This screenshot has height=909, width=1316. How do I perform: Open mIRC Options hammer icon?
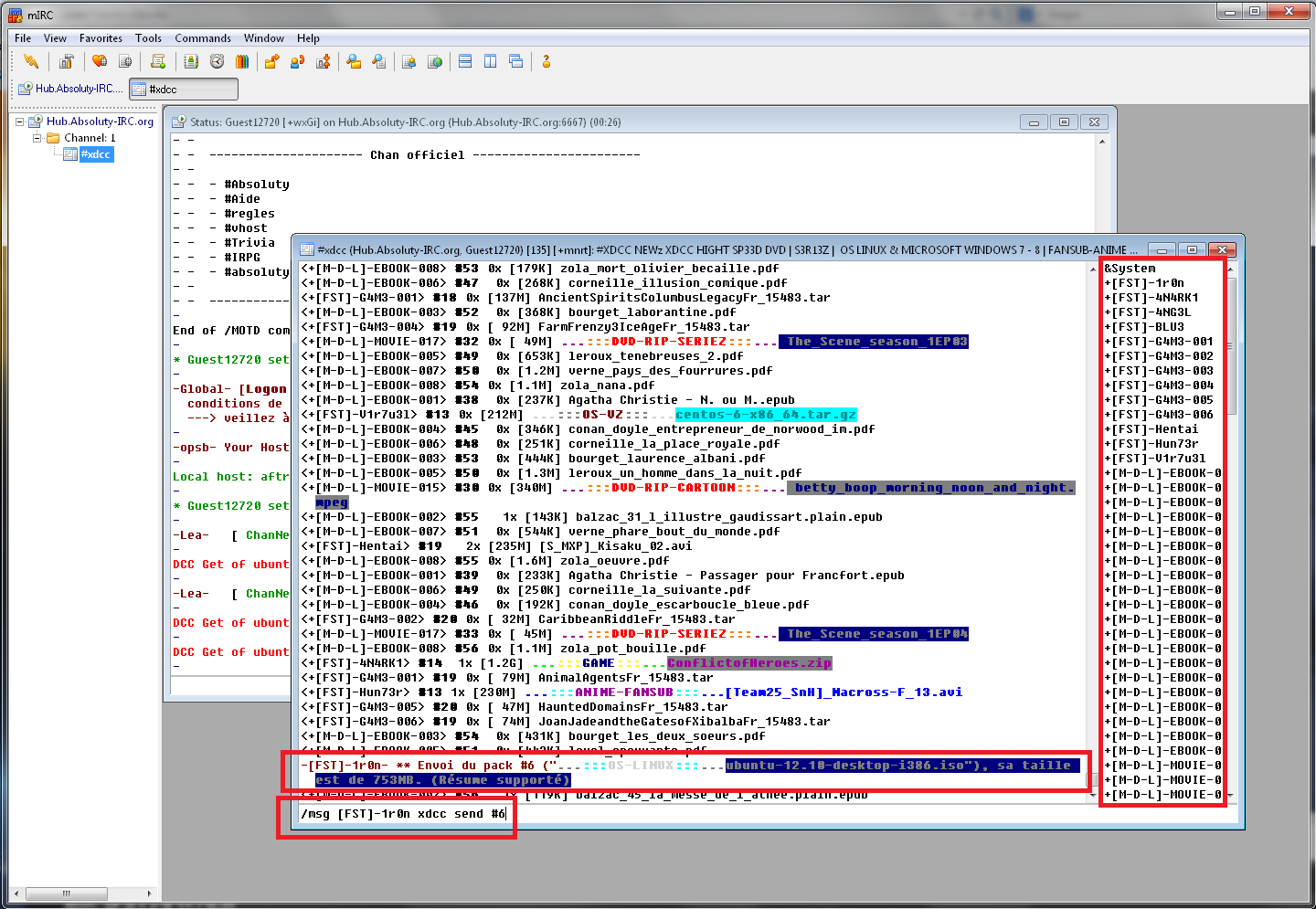[x=66, y=61]
